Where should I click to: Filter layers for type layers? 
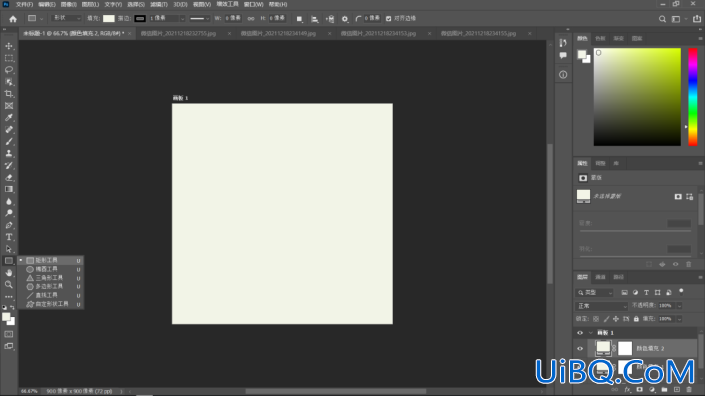click(647, 293)
